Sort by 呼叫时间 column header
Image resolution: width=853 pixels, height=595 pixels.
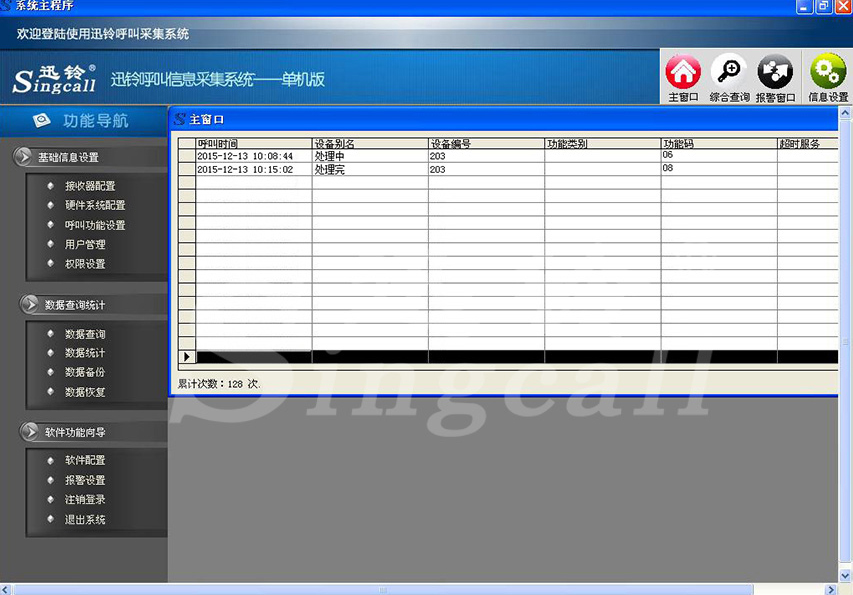253,144
